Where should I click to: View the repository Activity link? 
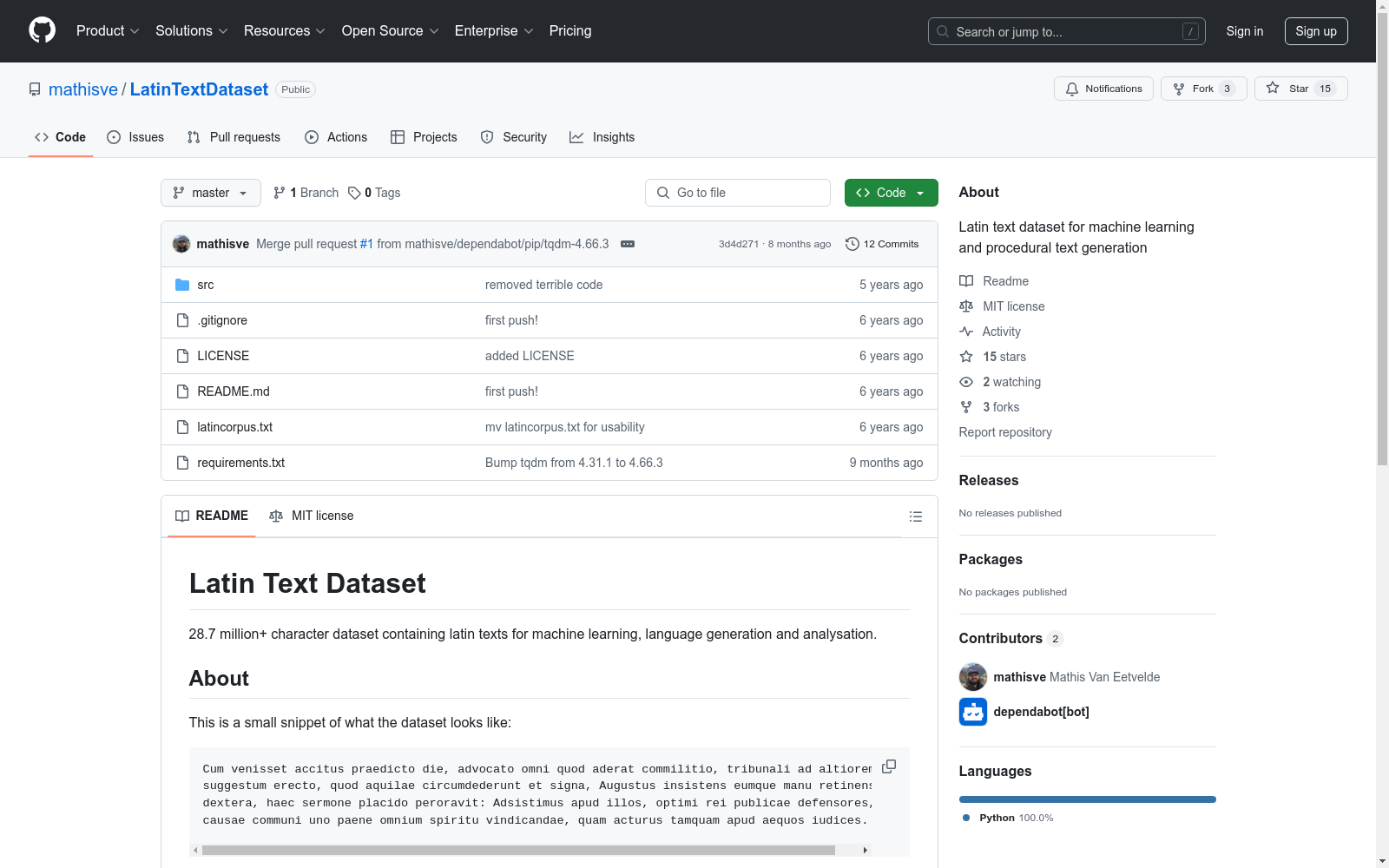990,332
